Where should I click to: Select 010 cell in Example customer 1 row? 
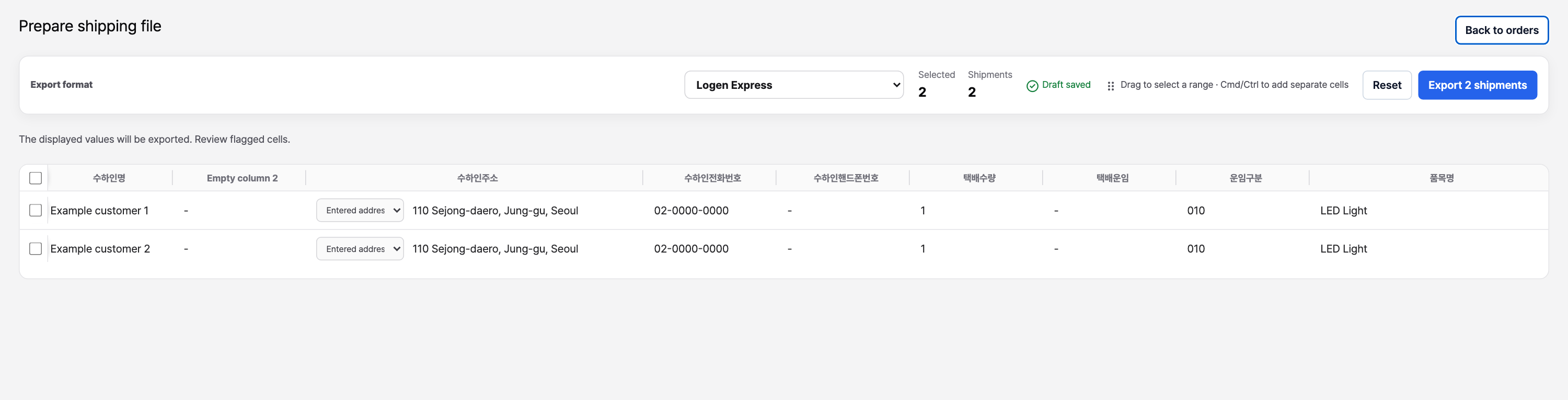point(1242,210)
